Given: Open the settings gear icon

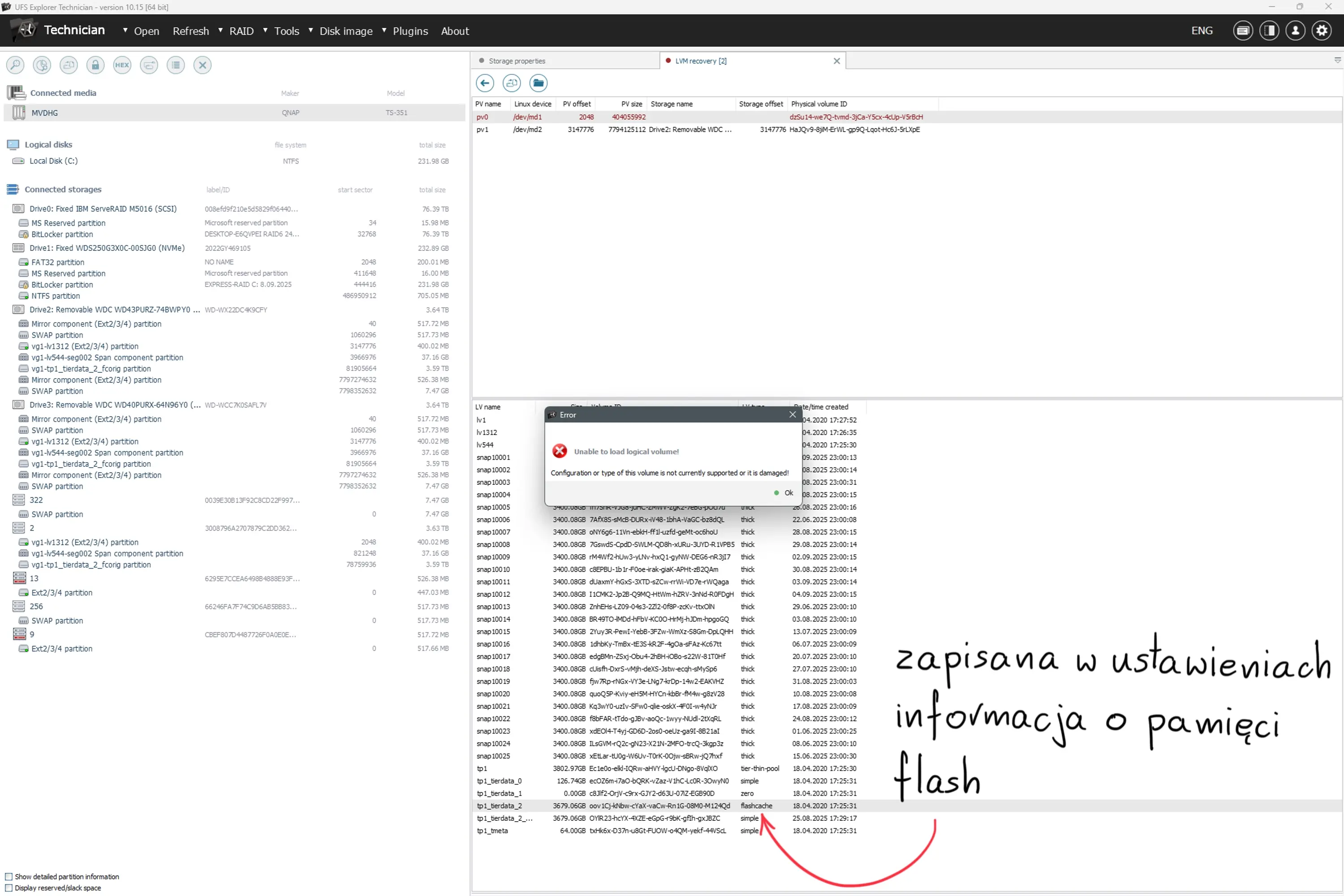Looking at the screenshot, I should [x=1321, y=31].
